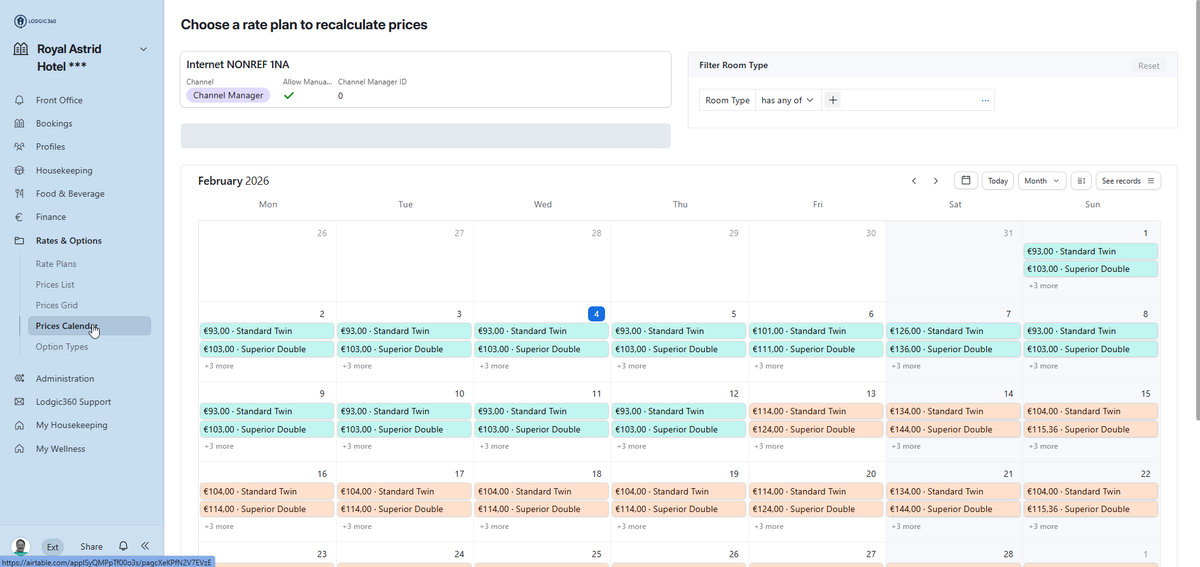Expand the Royal Astrid Hotel dropdown chevron
The height and width of the screenshot is (567, 1200).
(143, 49)
